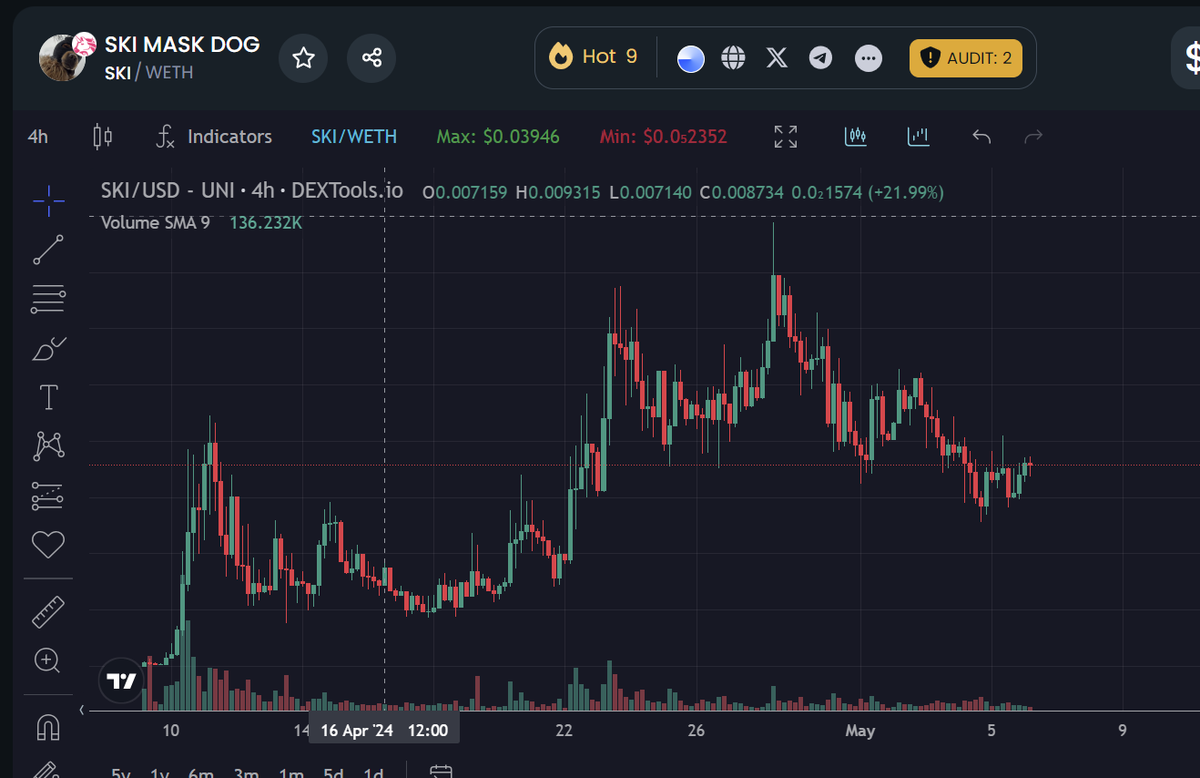Image resolution: width=1200 pixels, height=778 pixels.
Task: Visit the token website globe icon
Action: point(734,58)
